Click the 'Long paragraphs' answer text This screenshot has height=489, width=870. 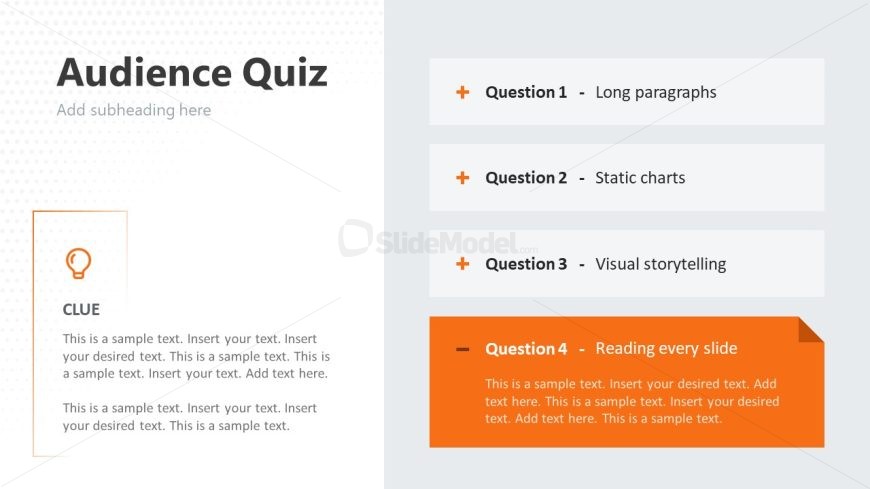pos(656,92)
